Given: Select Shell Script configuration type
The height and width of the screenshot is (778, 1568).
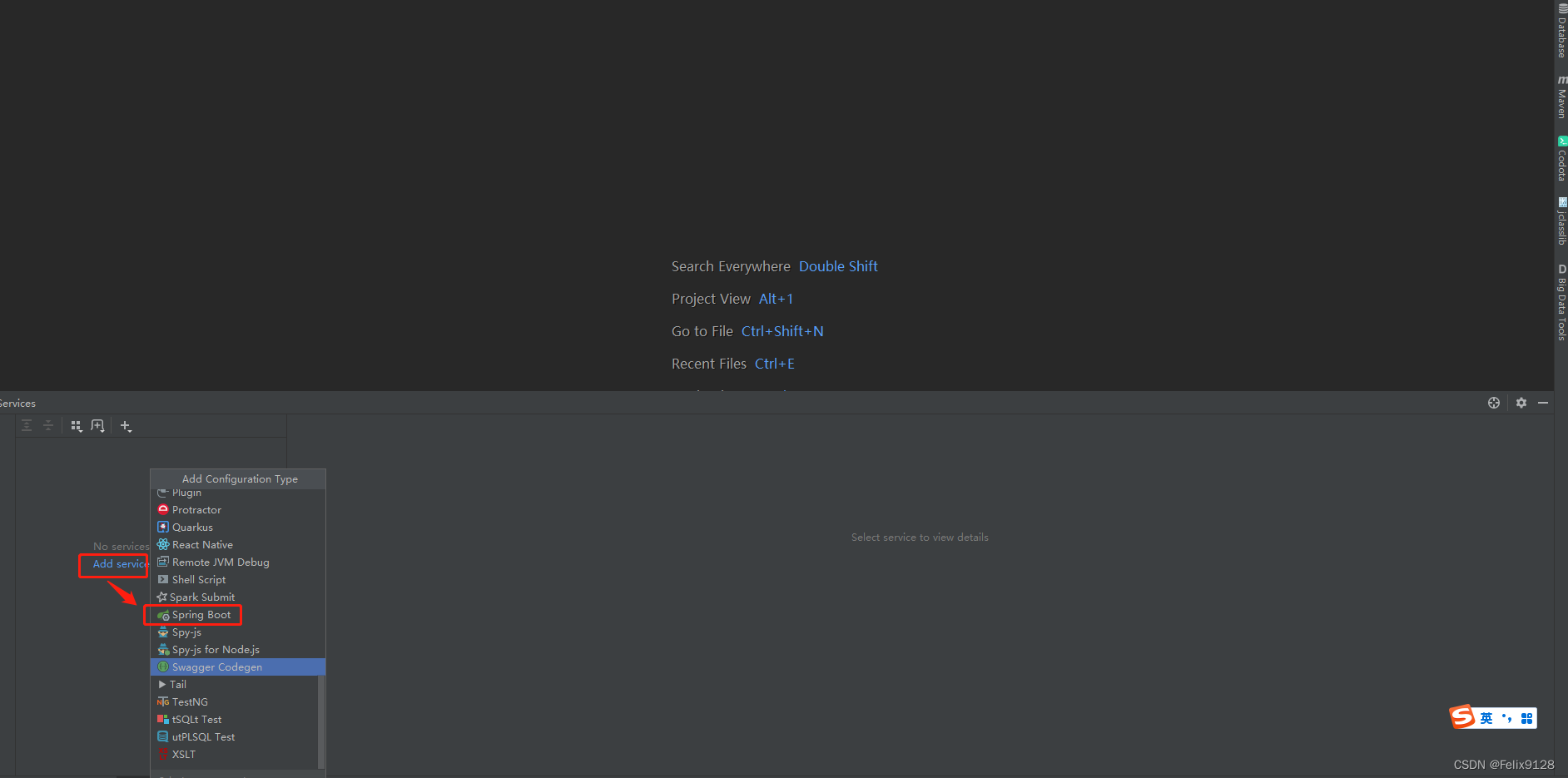Looking at the screenshot, I should [237, 579].
